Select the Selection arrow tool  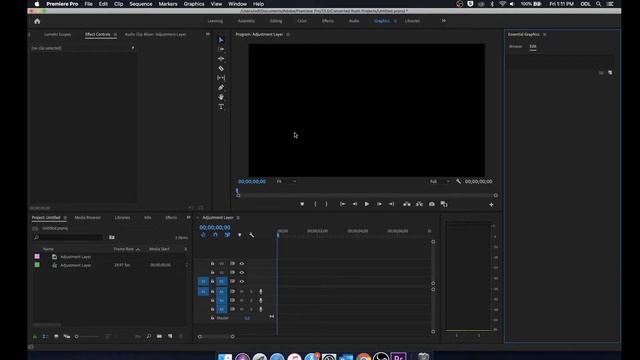click(221, 40)
